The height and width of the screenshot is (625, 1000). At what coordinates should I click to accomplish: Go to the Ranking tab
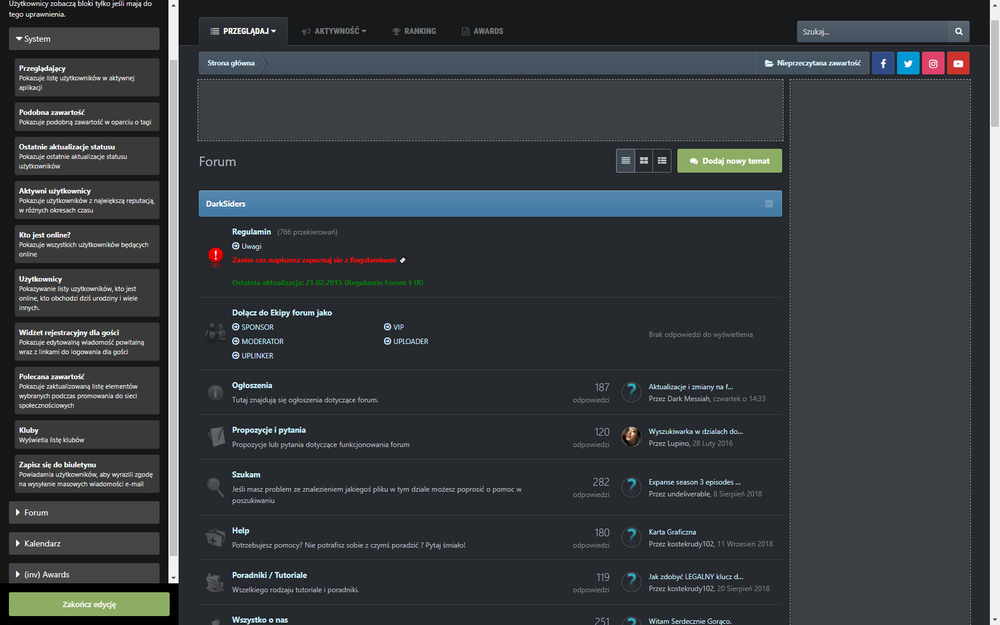click(x=413, y=31)
